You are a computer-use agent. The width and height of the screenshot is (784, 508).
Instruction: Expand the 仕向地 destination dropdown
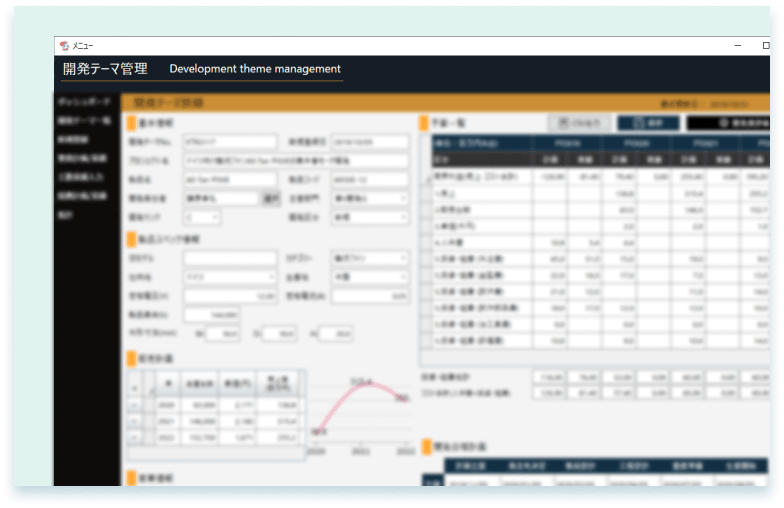(230, 277)
